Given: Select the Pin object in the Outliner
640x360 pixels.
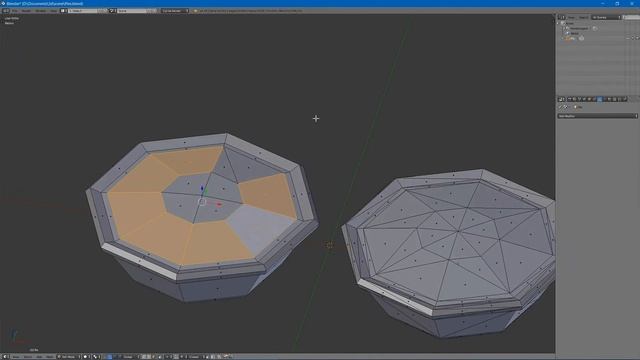Looking at the screenshot, I should [573, 38].
